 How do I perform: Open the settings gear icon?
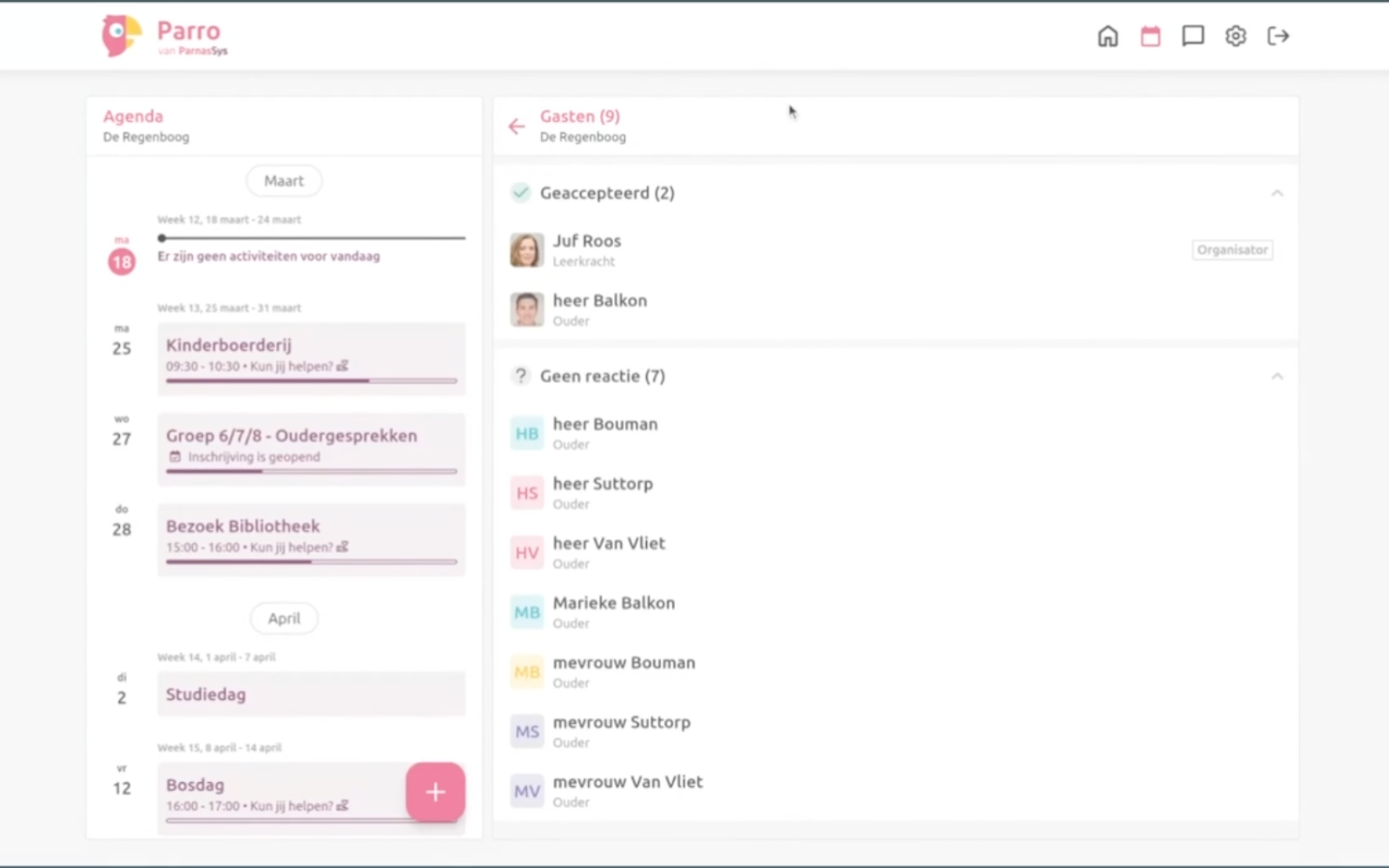tap(1236, 36)
